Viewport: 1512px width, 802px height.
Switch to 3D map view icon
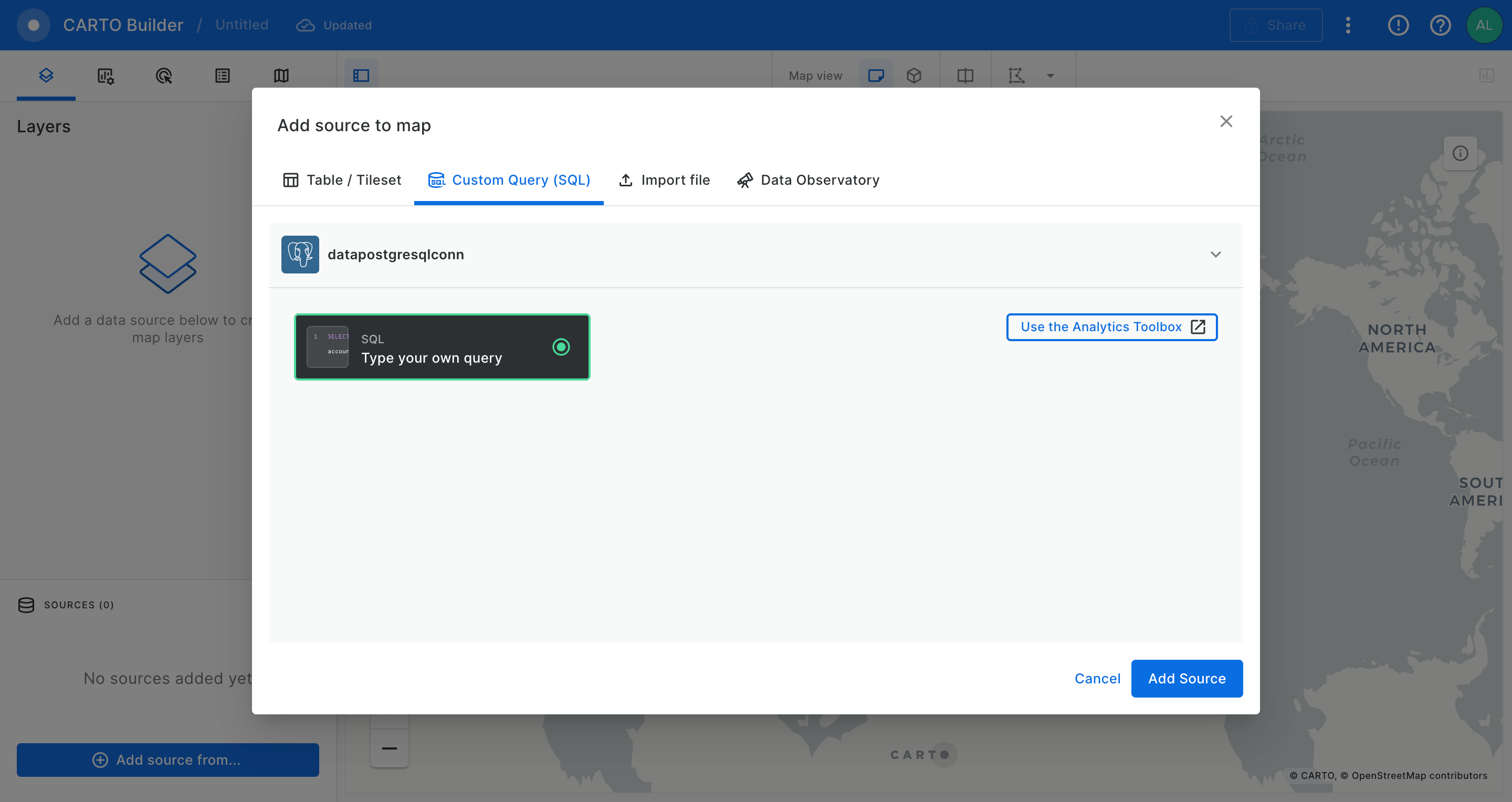[x=913, y=76]
